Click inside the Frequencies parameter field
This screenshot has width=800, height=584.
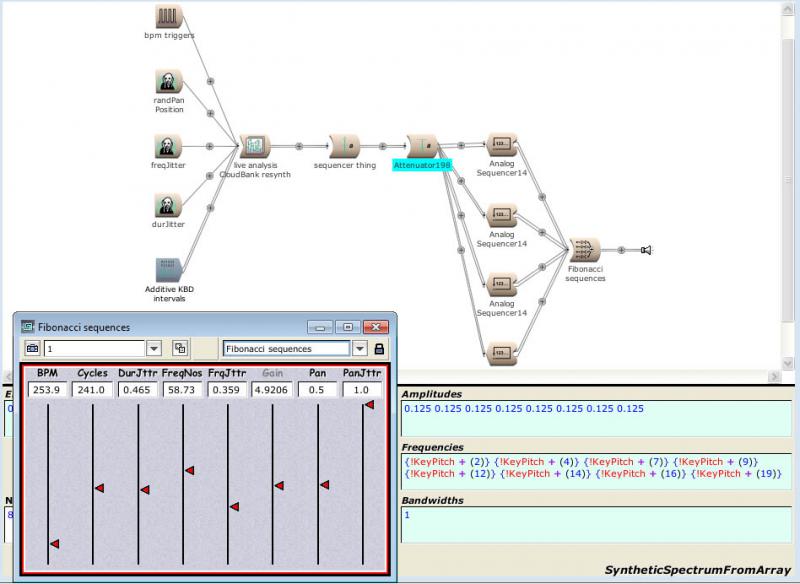point(596,472)
